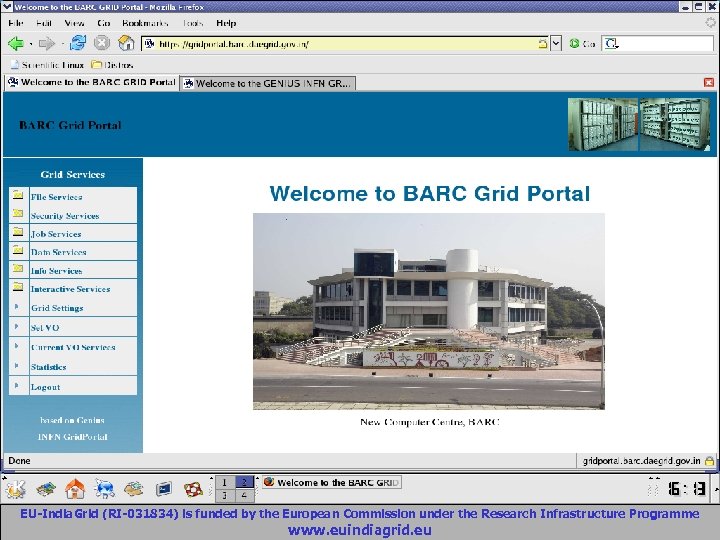Switch to virtual desktop 3 in pager
The height and width of the screenshot is (540, 720).
[225, 495]
